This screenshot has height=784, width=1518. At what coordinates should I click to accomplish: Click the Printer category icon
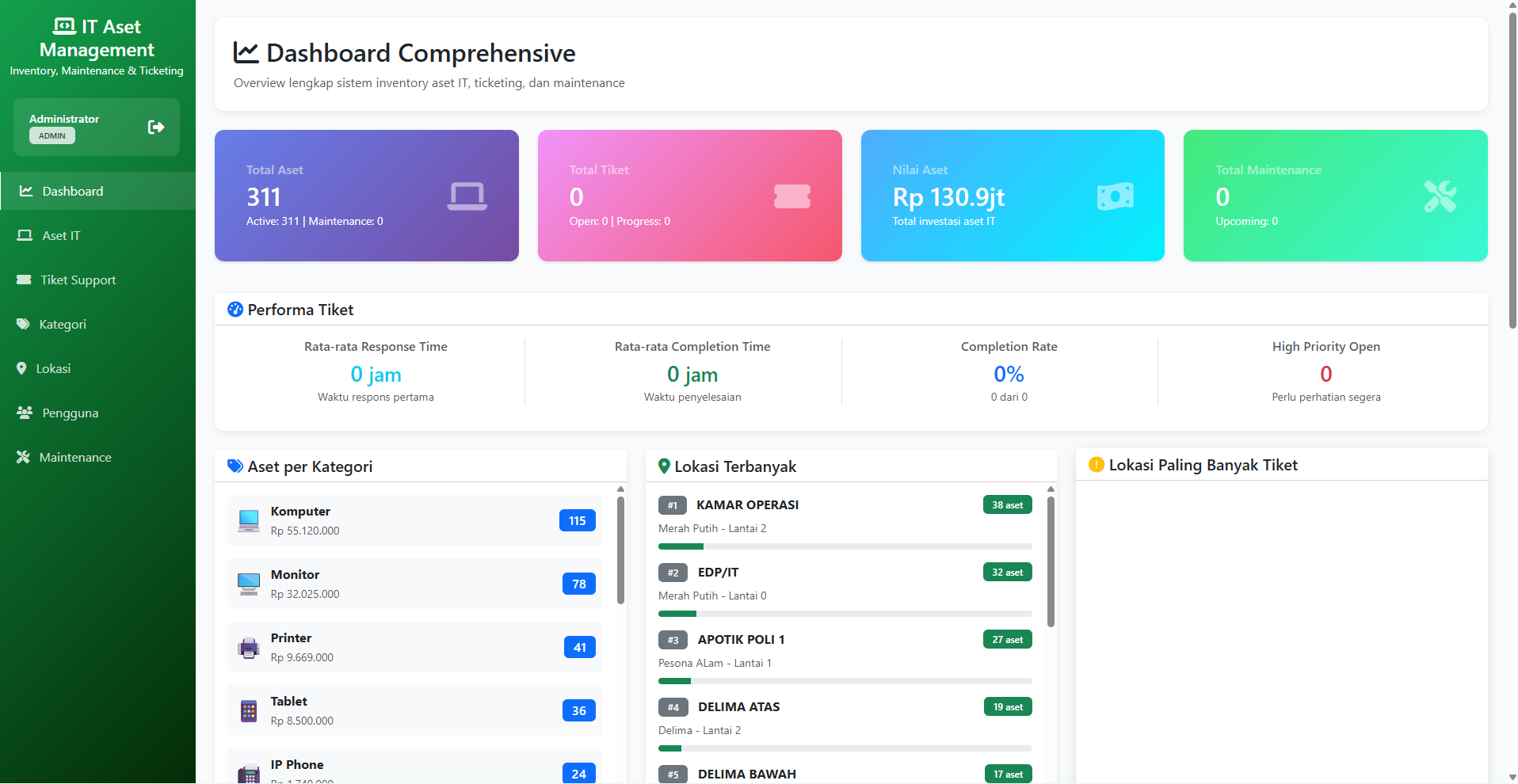click(x=249, y=648)
